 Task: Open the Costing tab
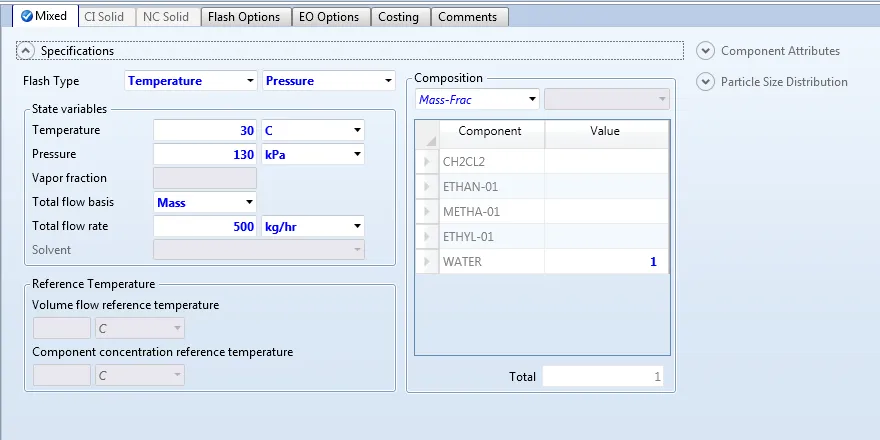click(400, 17)
